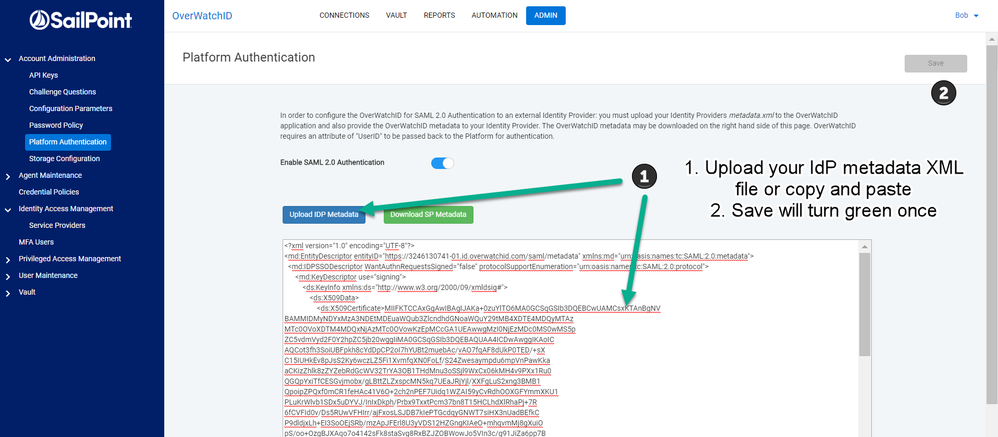
Task: Click the SailPoint logo
Action: (82, 19)
